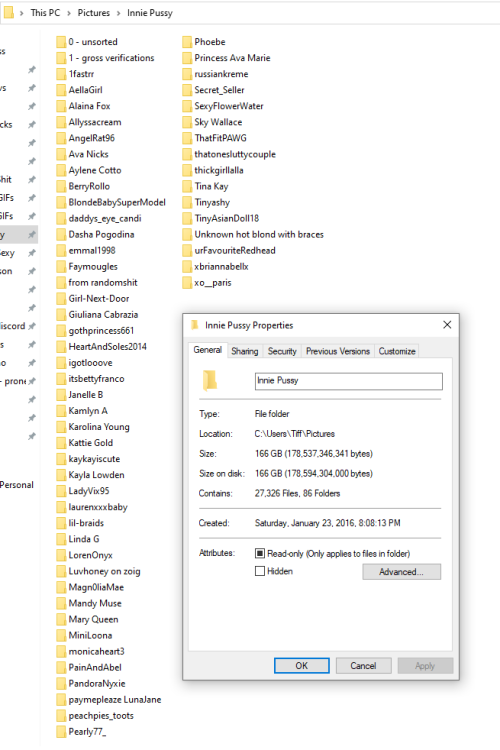Viewport: 500px width, 750px height.
Task: Switch to the Customize tab
Action: click(x=397, y=351)
